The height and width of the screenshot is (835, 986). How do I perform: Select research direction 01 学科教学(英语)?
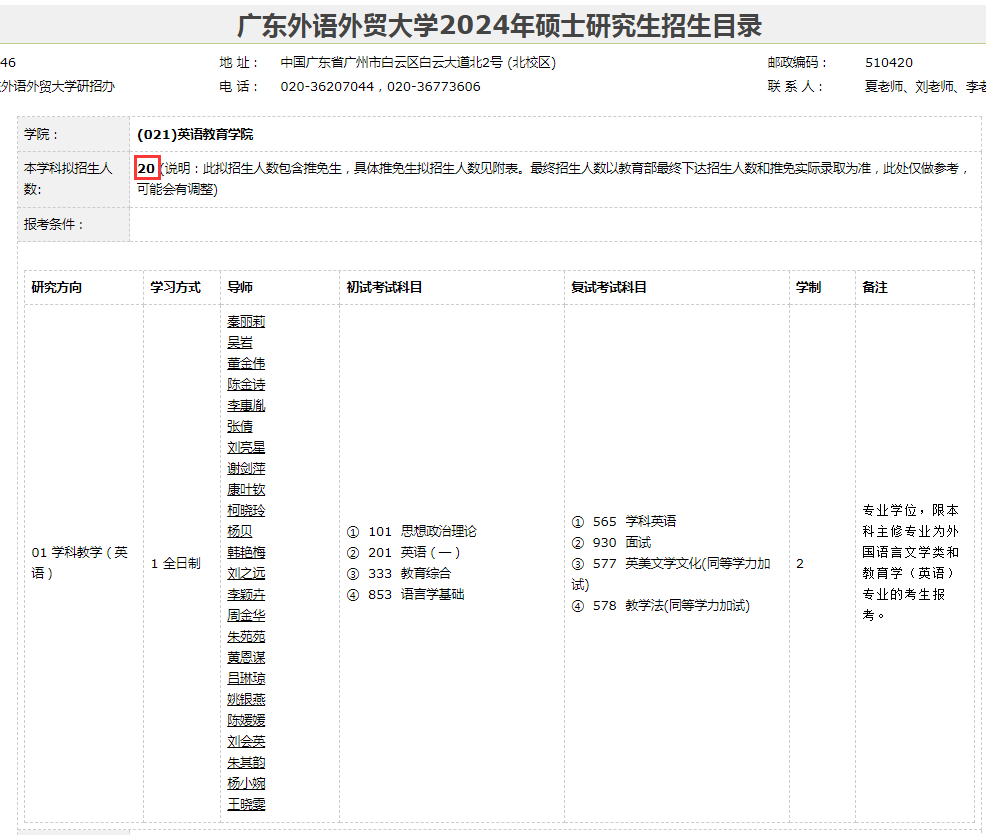tap(80, 563)
